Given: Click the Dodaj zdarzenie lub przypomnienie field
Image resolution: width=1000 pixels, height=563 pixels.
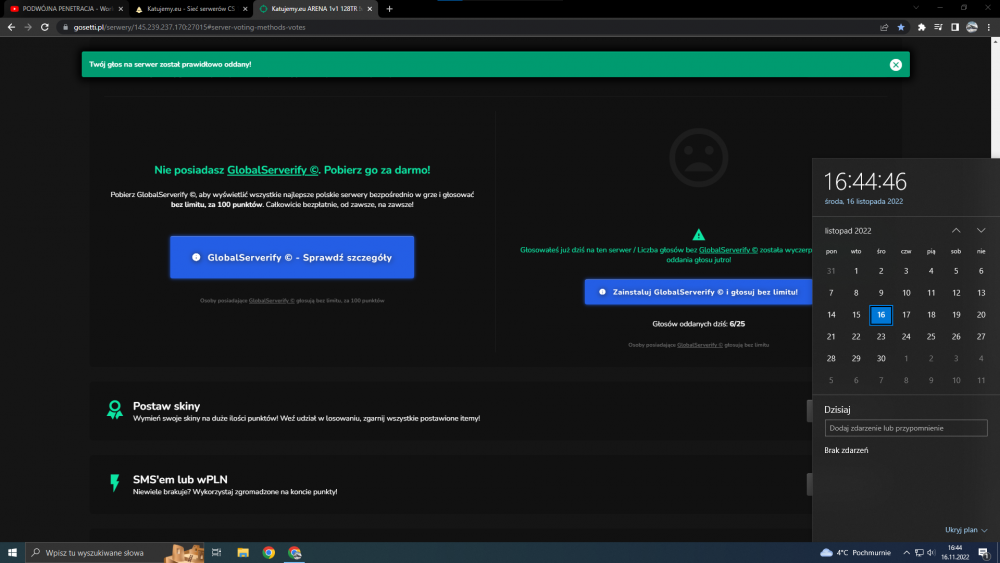Looking at the screenshot, I should point(906,428).
